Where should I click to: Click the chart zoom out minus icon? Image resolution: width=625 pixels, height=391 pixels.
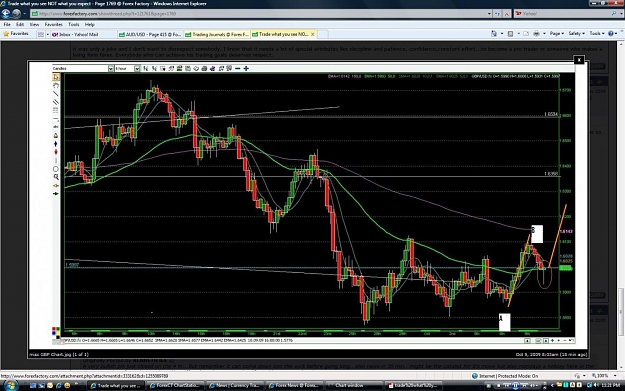click(x=238, y=69)
